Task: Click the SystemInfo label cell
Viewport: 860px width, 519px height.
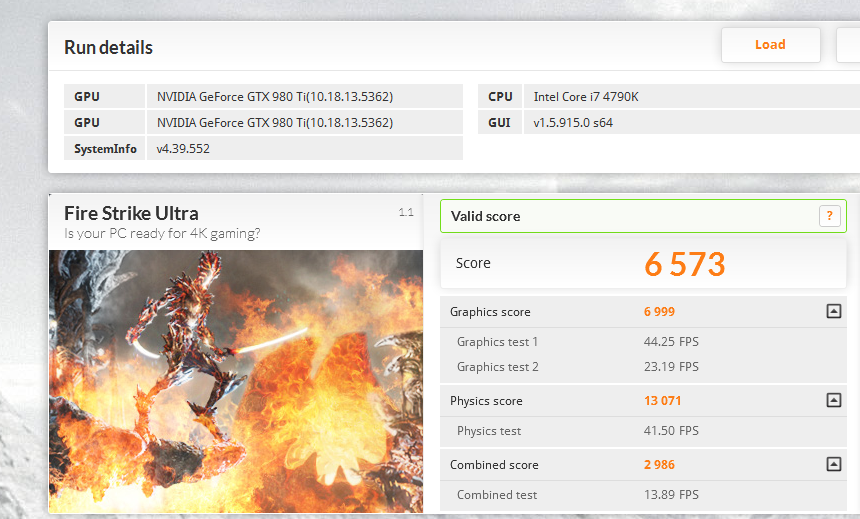Action: coord(105,149)
